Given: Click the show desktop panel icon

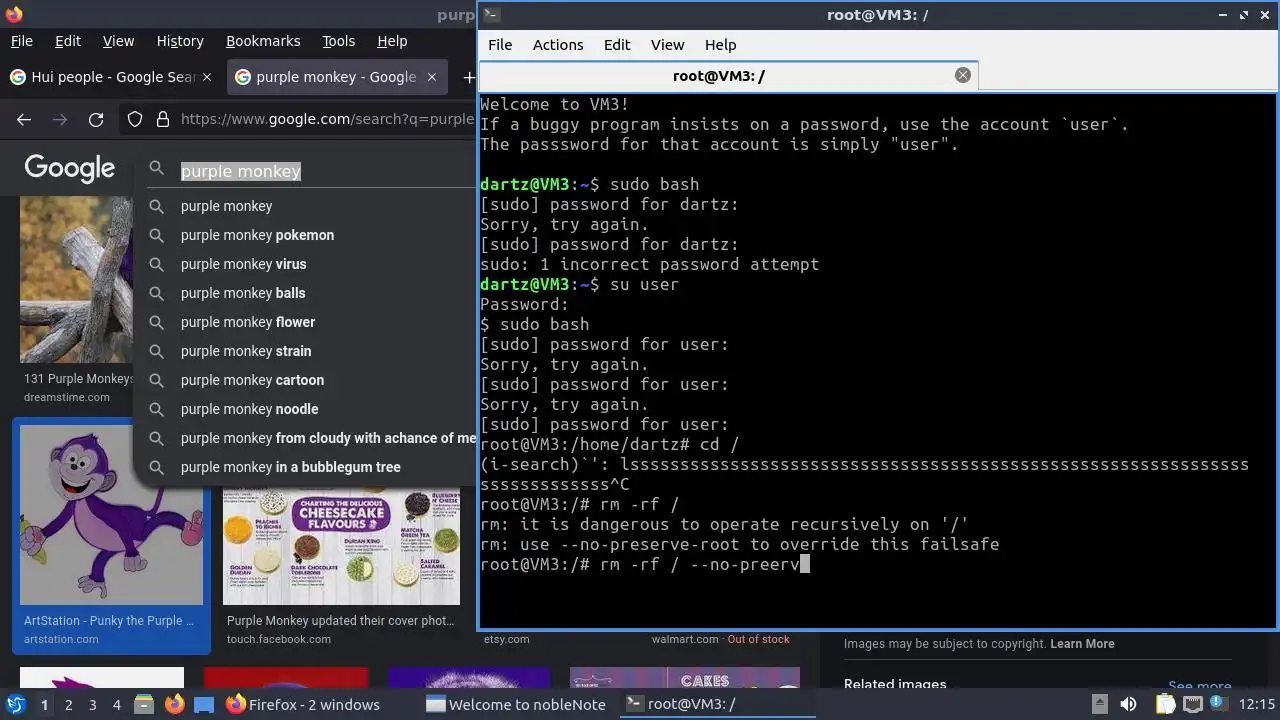Looking at the screenshot, I should point(204,704).
